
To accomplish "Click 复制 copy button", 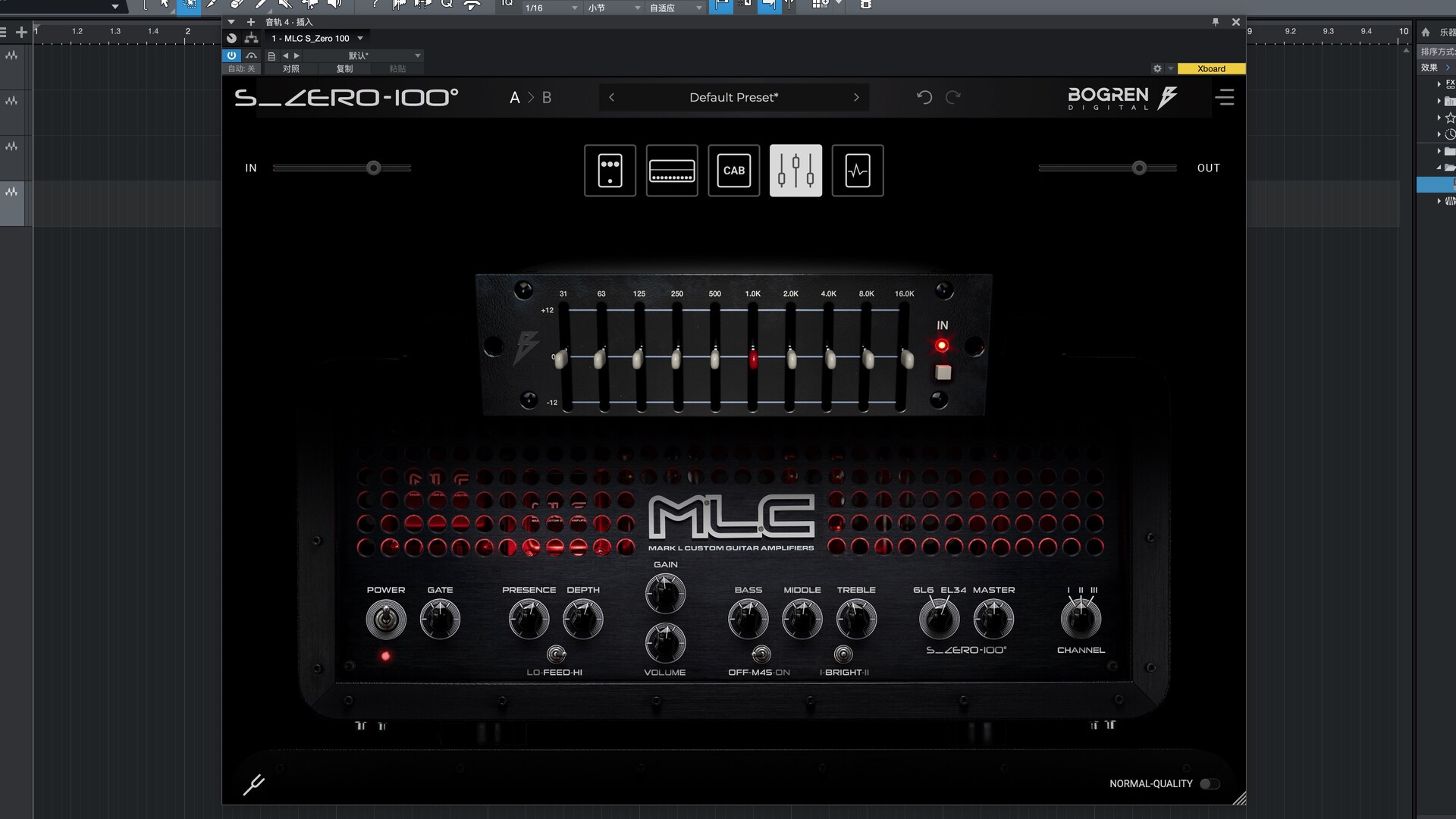I will [x=344, y=68].
